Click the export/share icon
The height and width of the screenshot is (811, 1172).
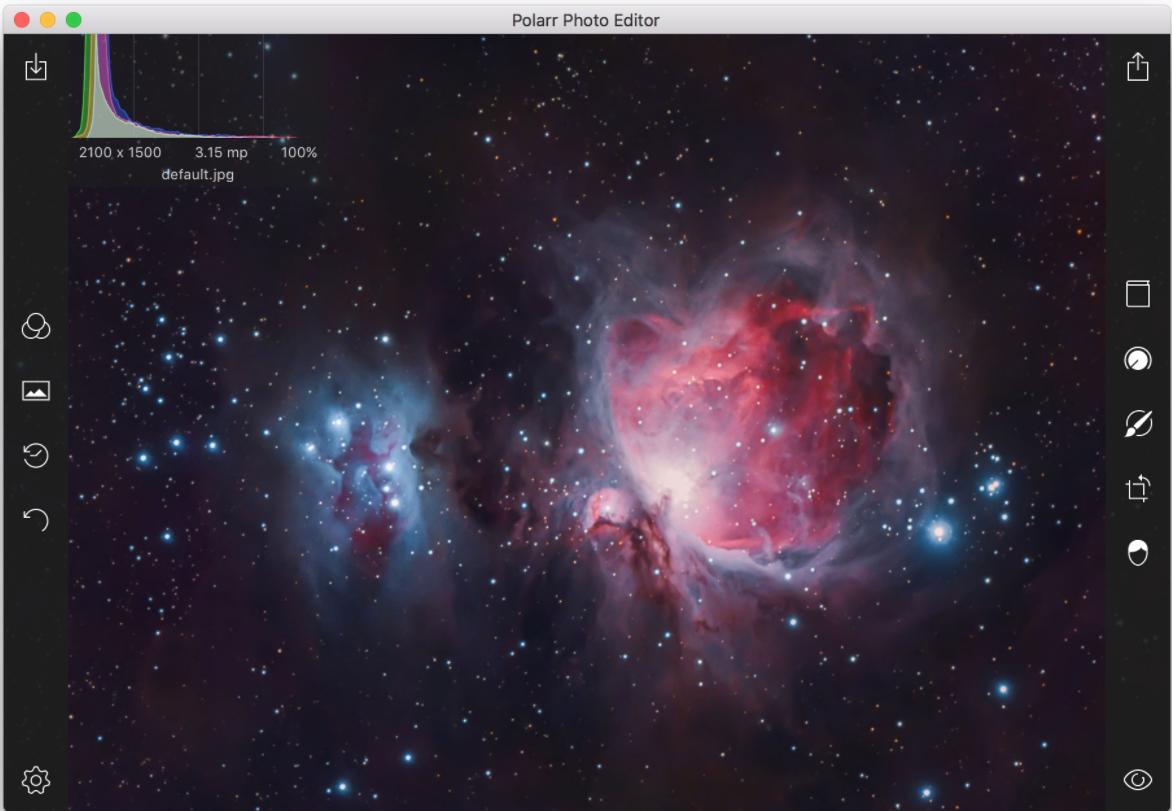click(1138, 67)
